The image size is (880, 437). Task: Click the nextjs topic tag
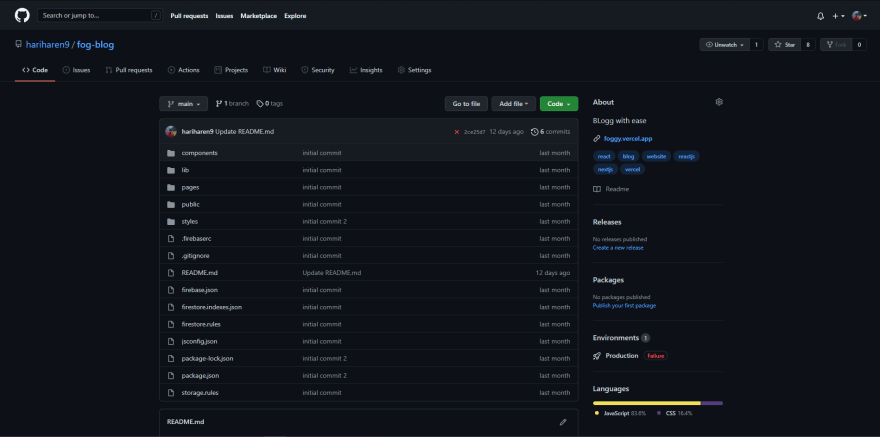[x=606, y=169]
